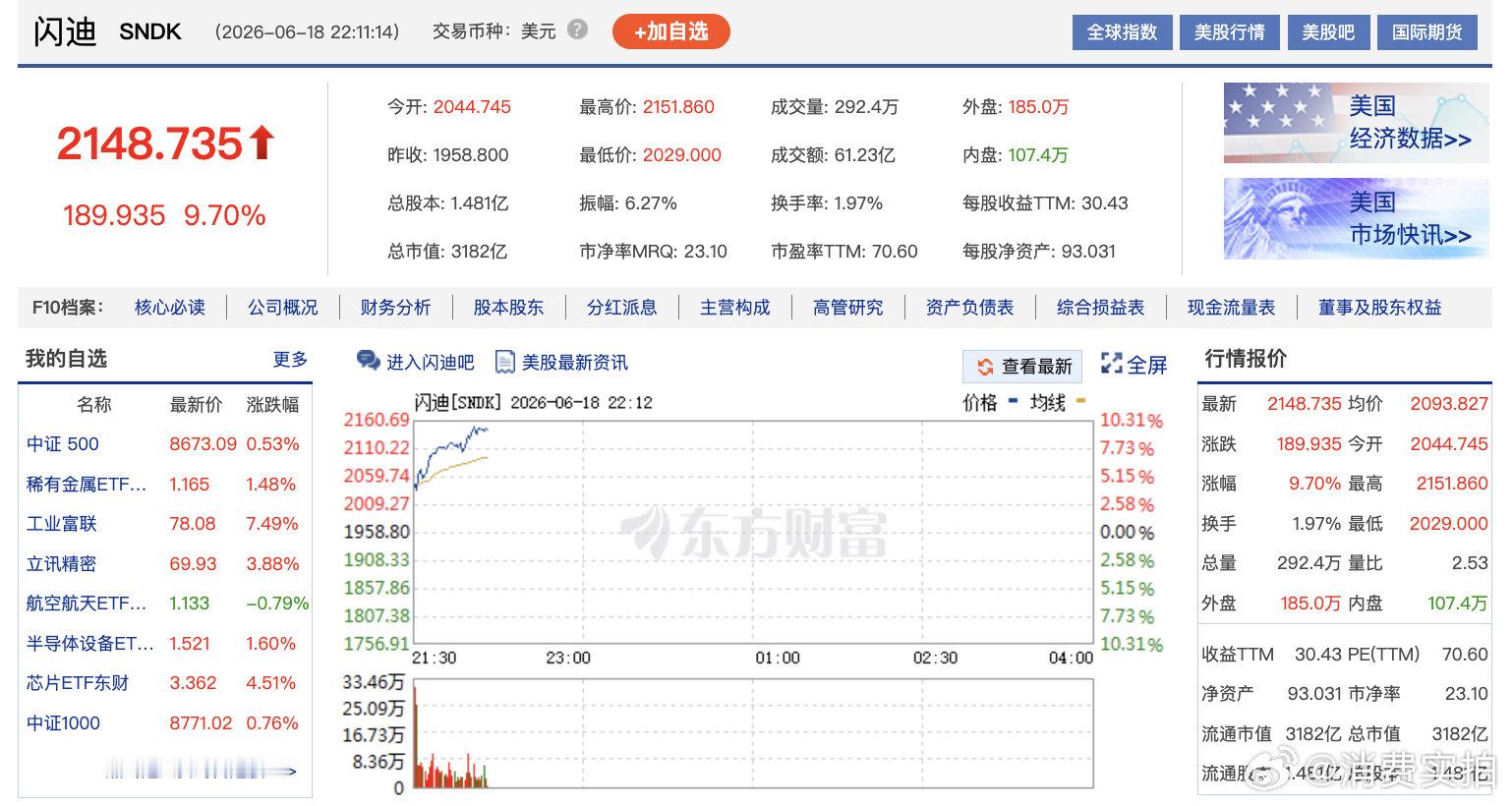Screen dimensions: 1512x806
Task: Open the 美国经济数据 banner
Action: tap(1356, 123)
